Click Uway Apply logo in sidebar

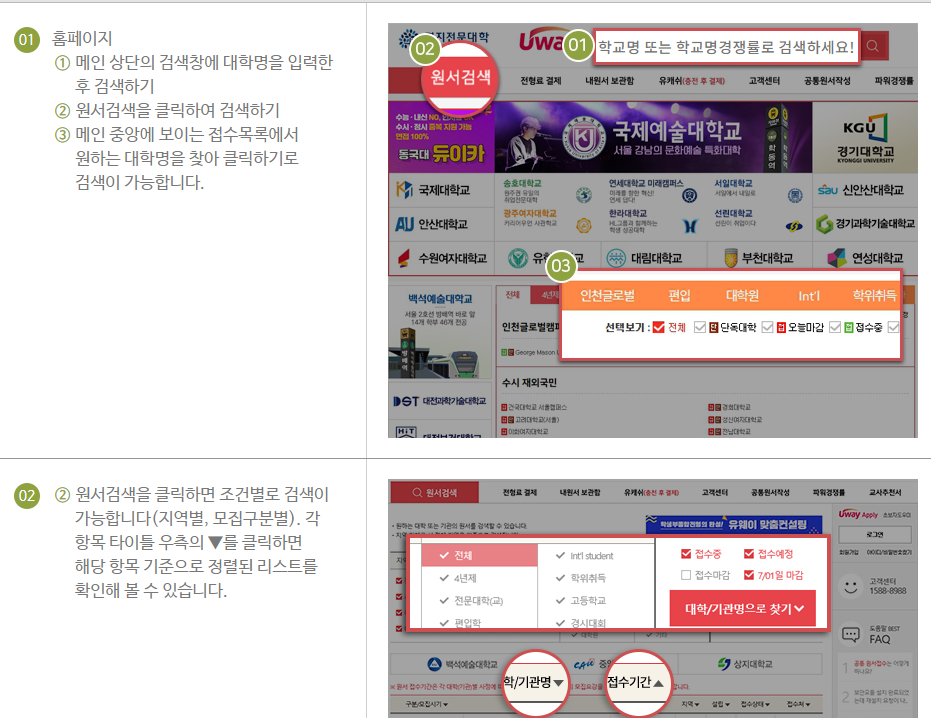point(858,514)
